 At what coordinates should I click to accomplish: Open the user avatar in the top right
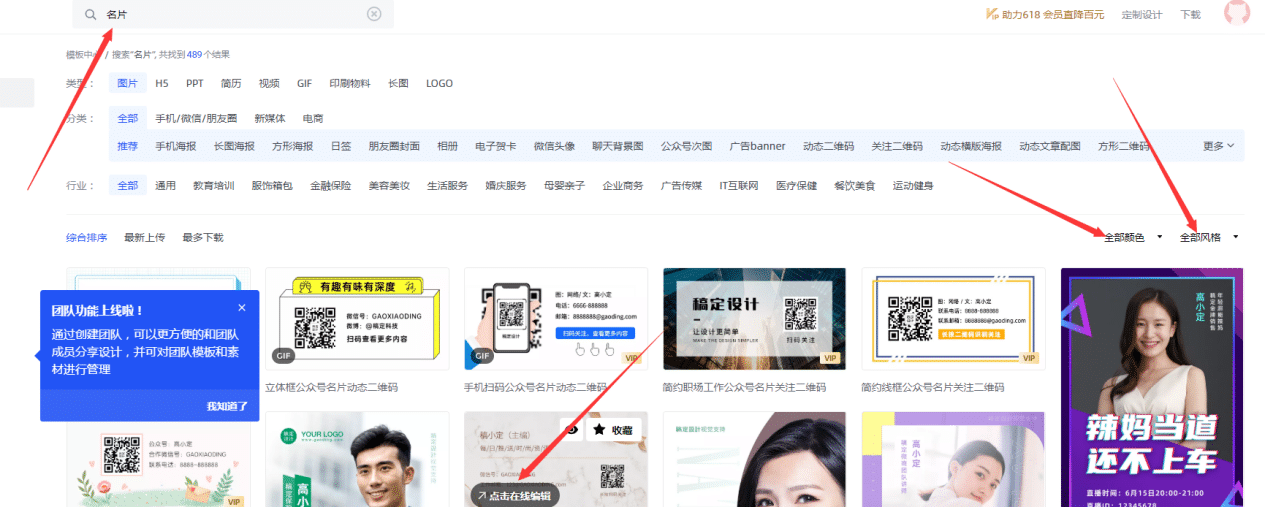click(1237, 12)
